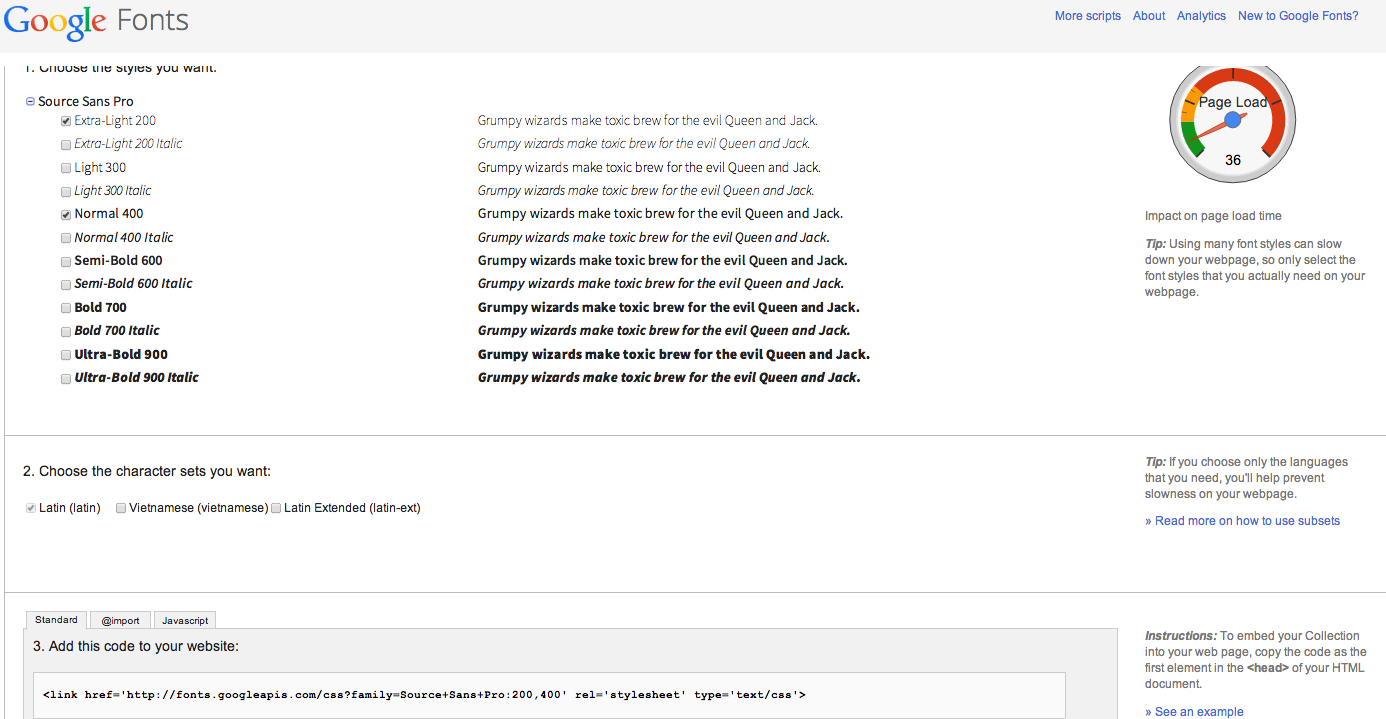Screen dimensions: 1386x719
Task: Click the Semi-Bold 600 Italic preview sentence
Action: (661, 284)
